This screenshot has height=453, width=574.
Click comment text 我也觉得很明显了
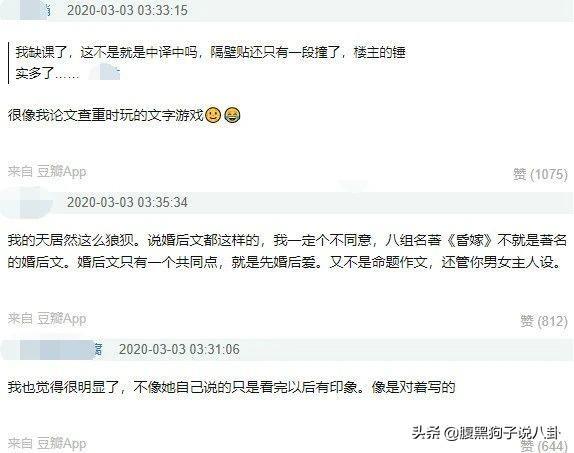(x=231, y=387)
